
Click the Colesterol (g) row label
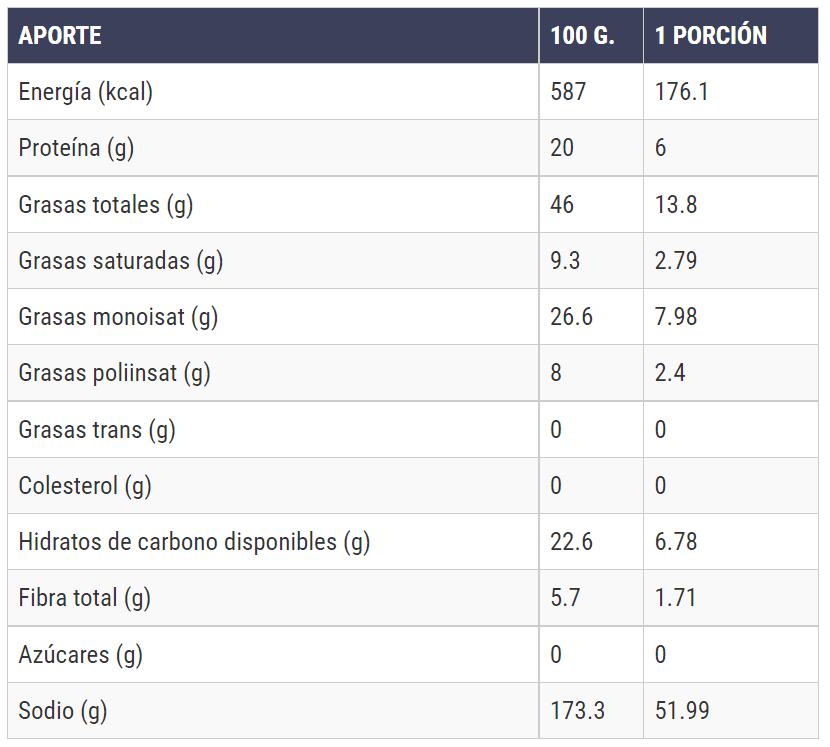coord(85,486)
